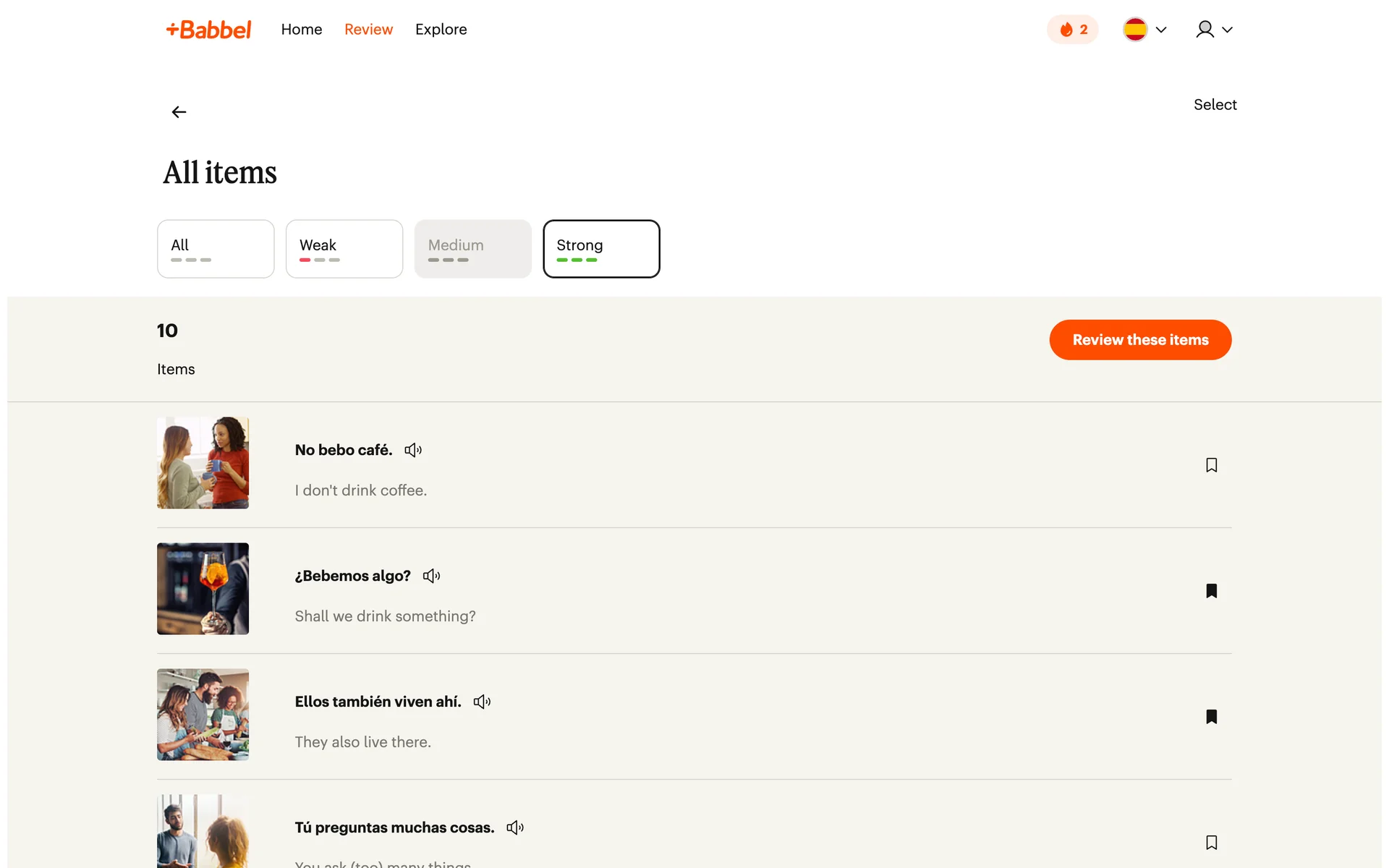1389x868 pixels.
Task: Expand the Spanish flag language dropdown
Action: (1144, 30)
